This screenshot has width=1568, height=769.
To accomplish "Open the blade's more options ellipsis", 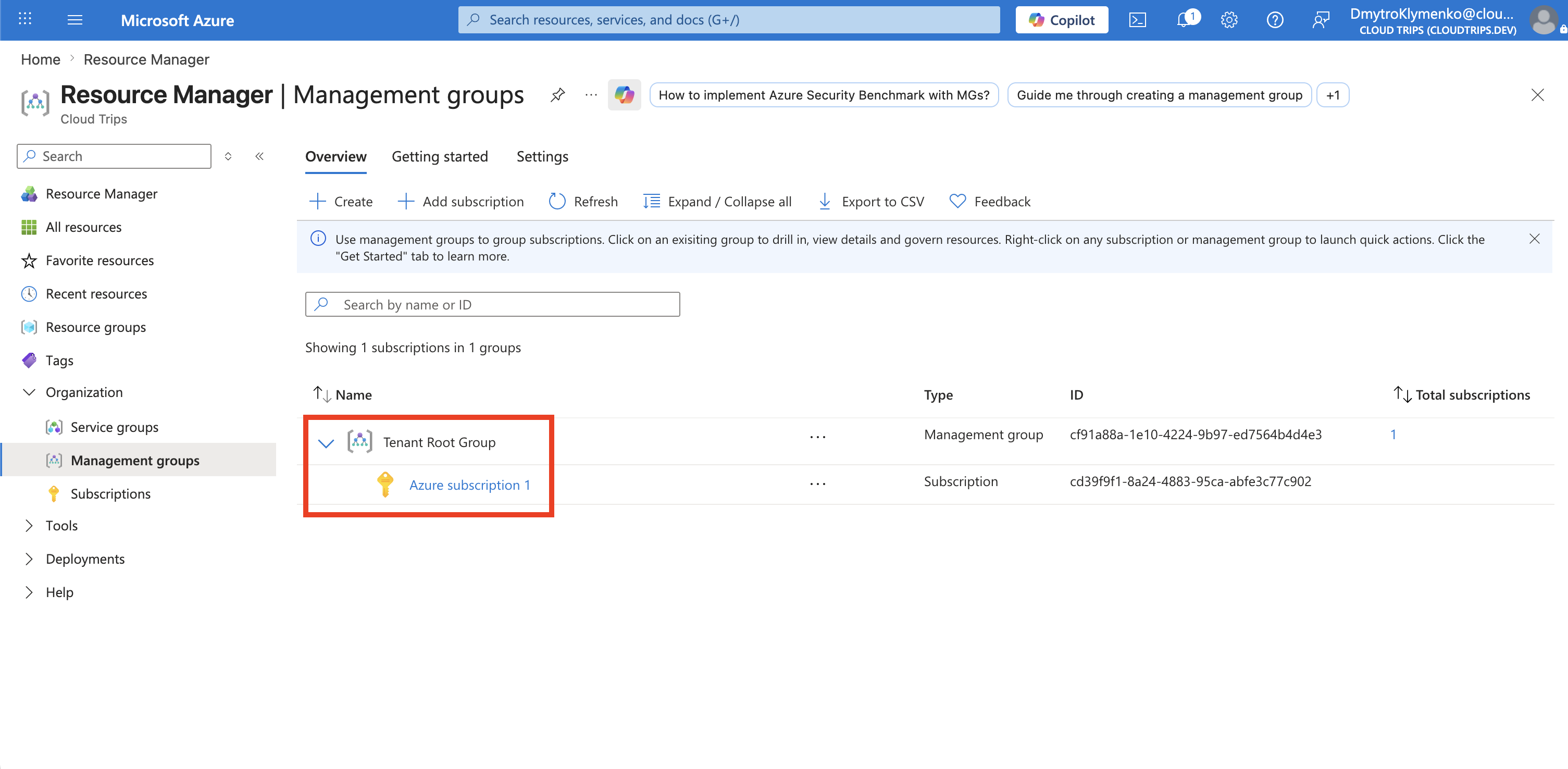I will pyautogui.click(x=591, y=95).
